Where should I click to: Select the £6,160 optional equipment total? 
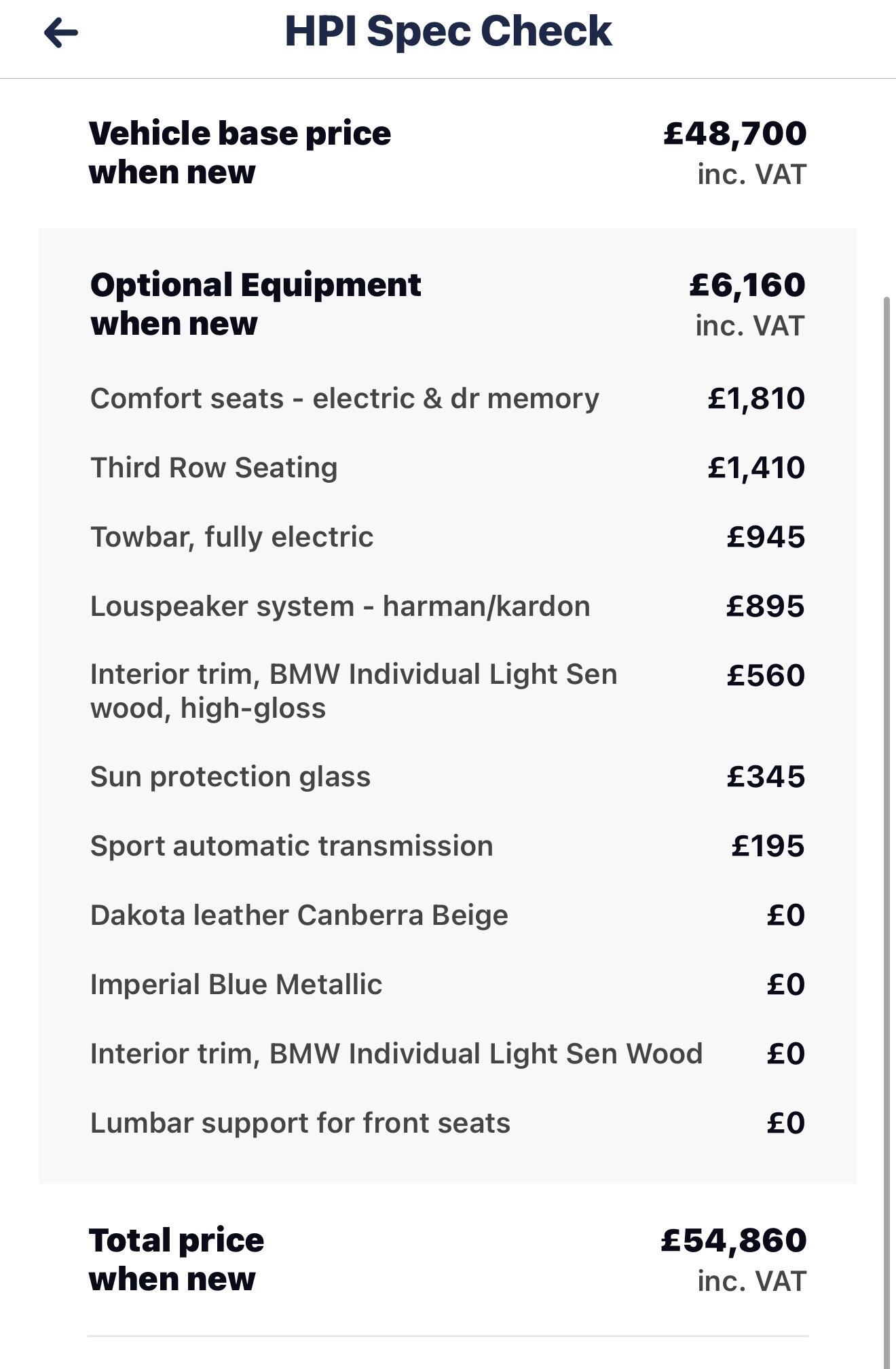747,285
